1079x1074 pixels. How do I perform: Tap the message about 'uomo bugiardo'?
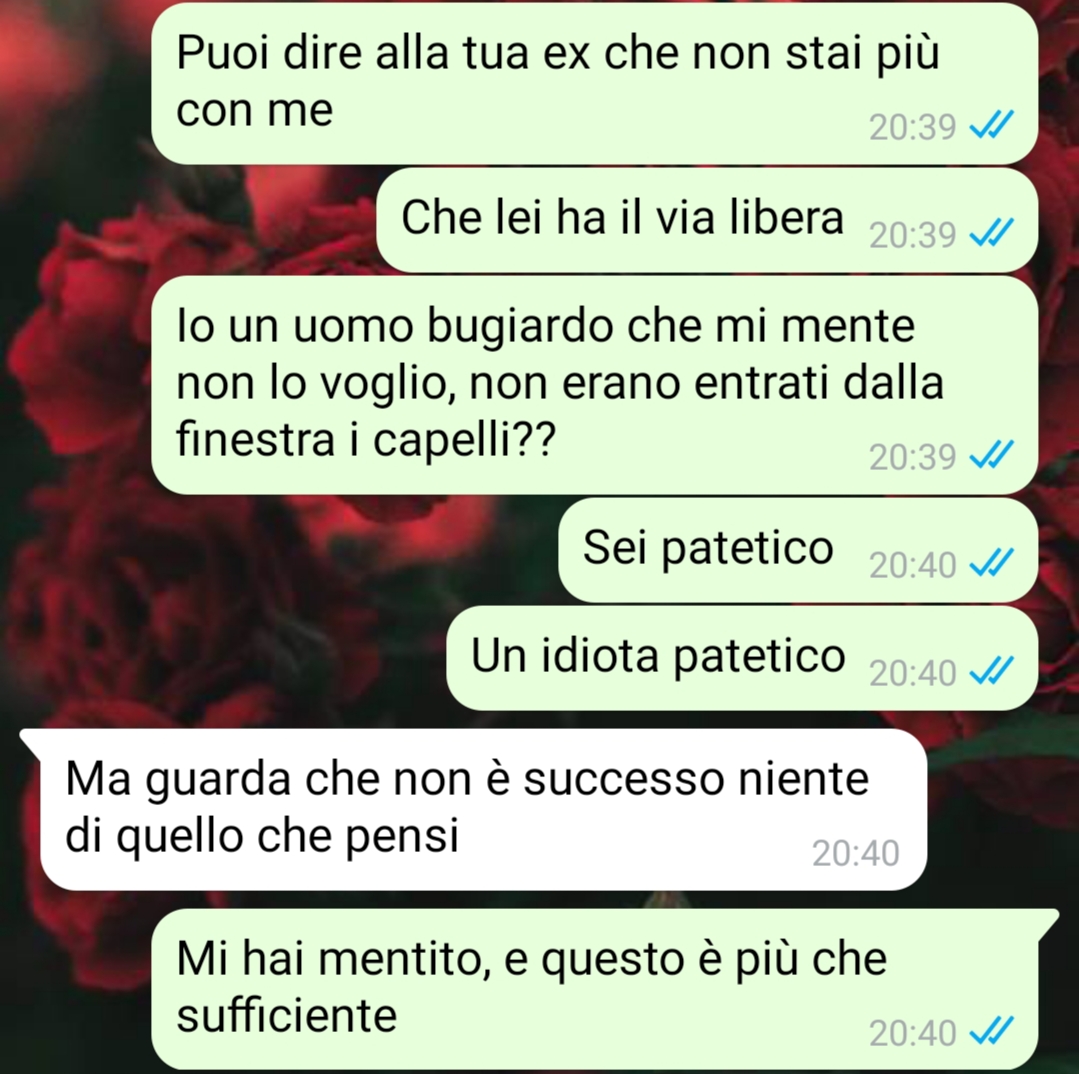coord(594,385)
